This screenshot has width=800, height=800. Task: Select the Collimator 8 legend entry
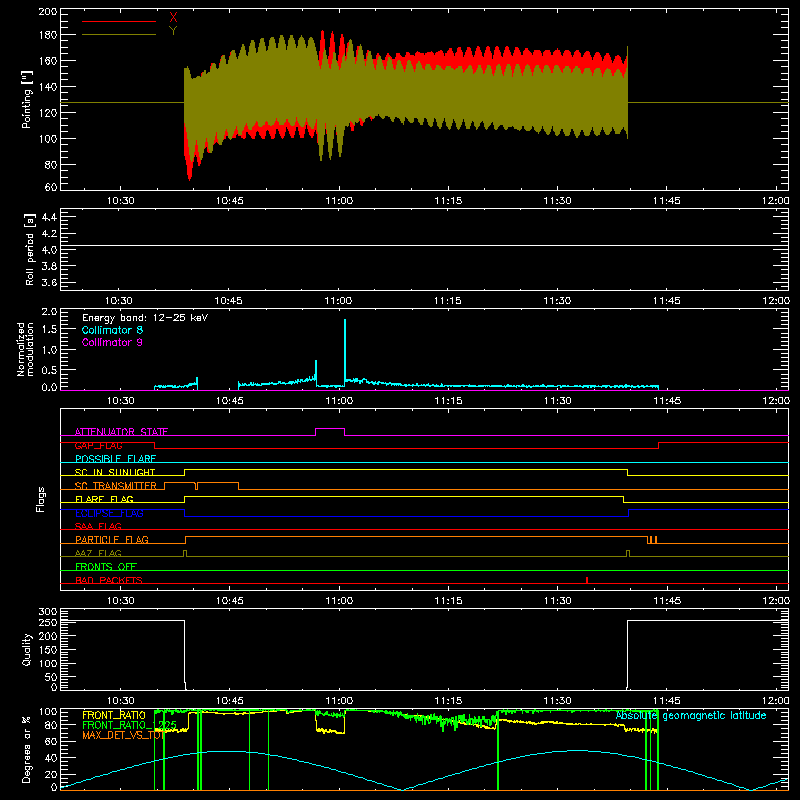tap(112, 330)
